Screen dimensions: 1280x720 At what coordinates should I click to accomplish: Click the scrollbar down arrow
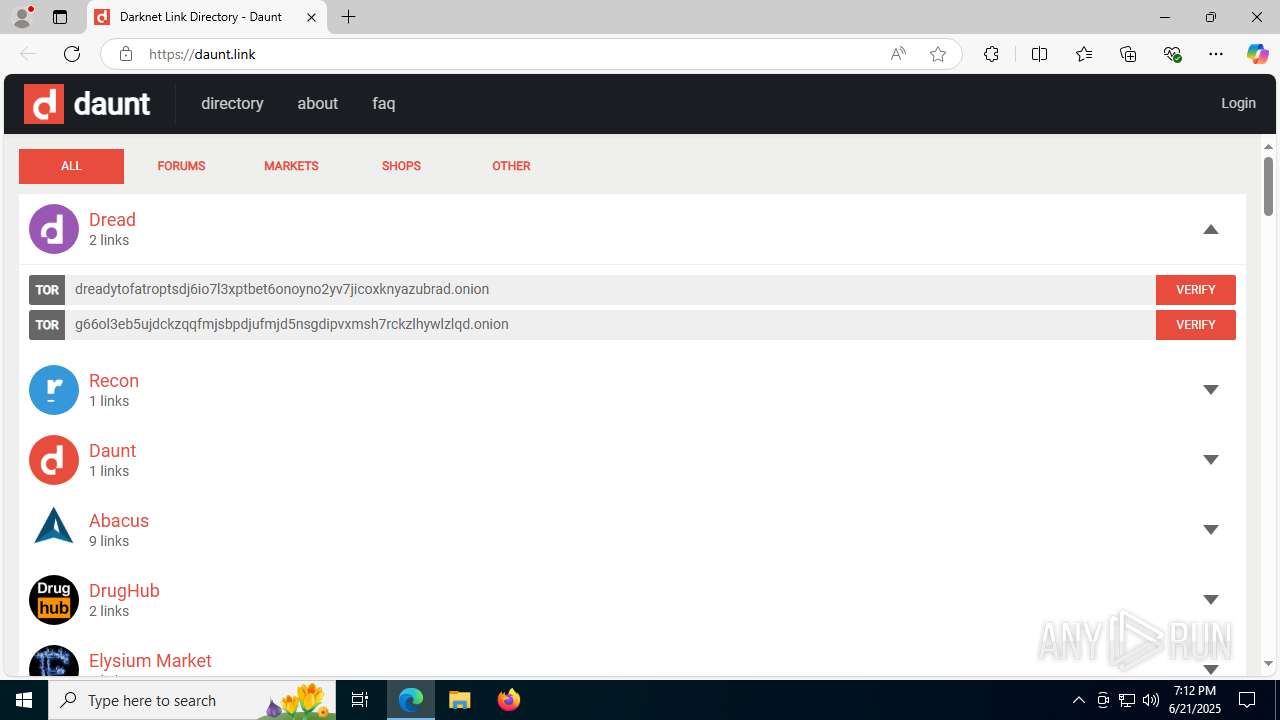point(1268,663)
